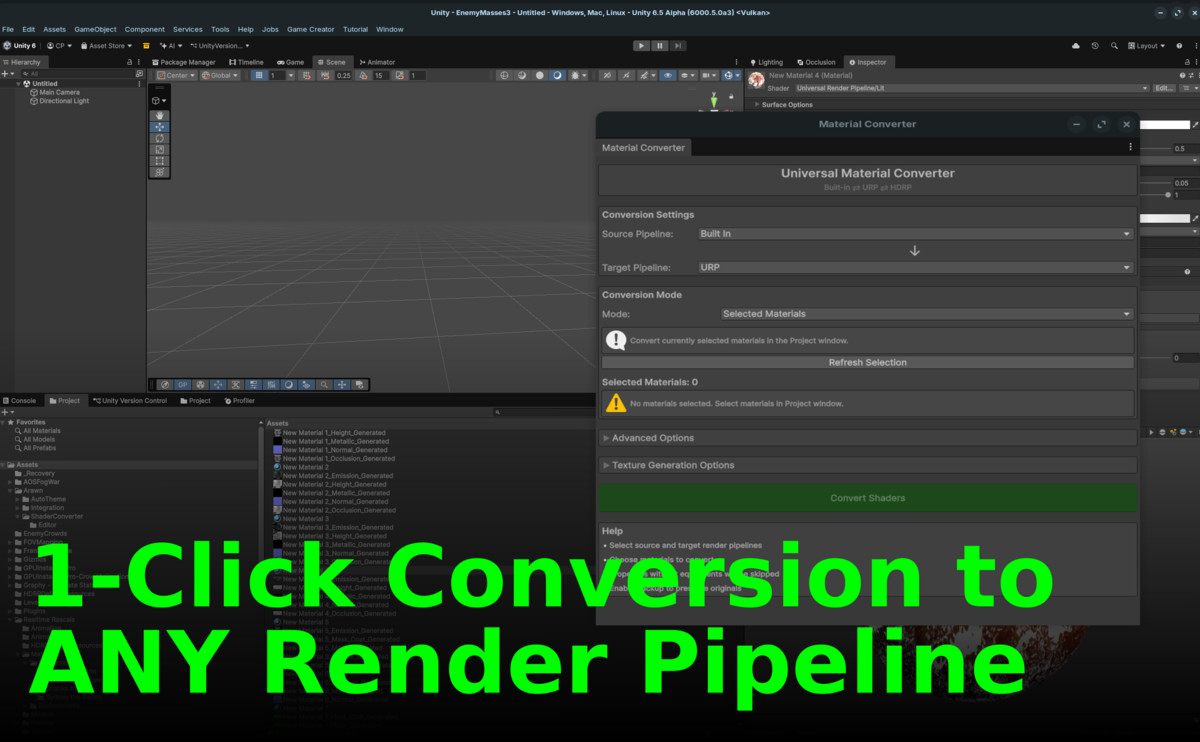Click the Play button

tap(641, 45)
